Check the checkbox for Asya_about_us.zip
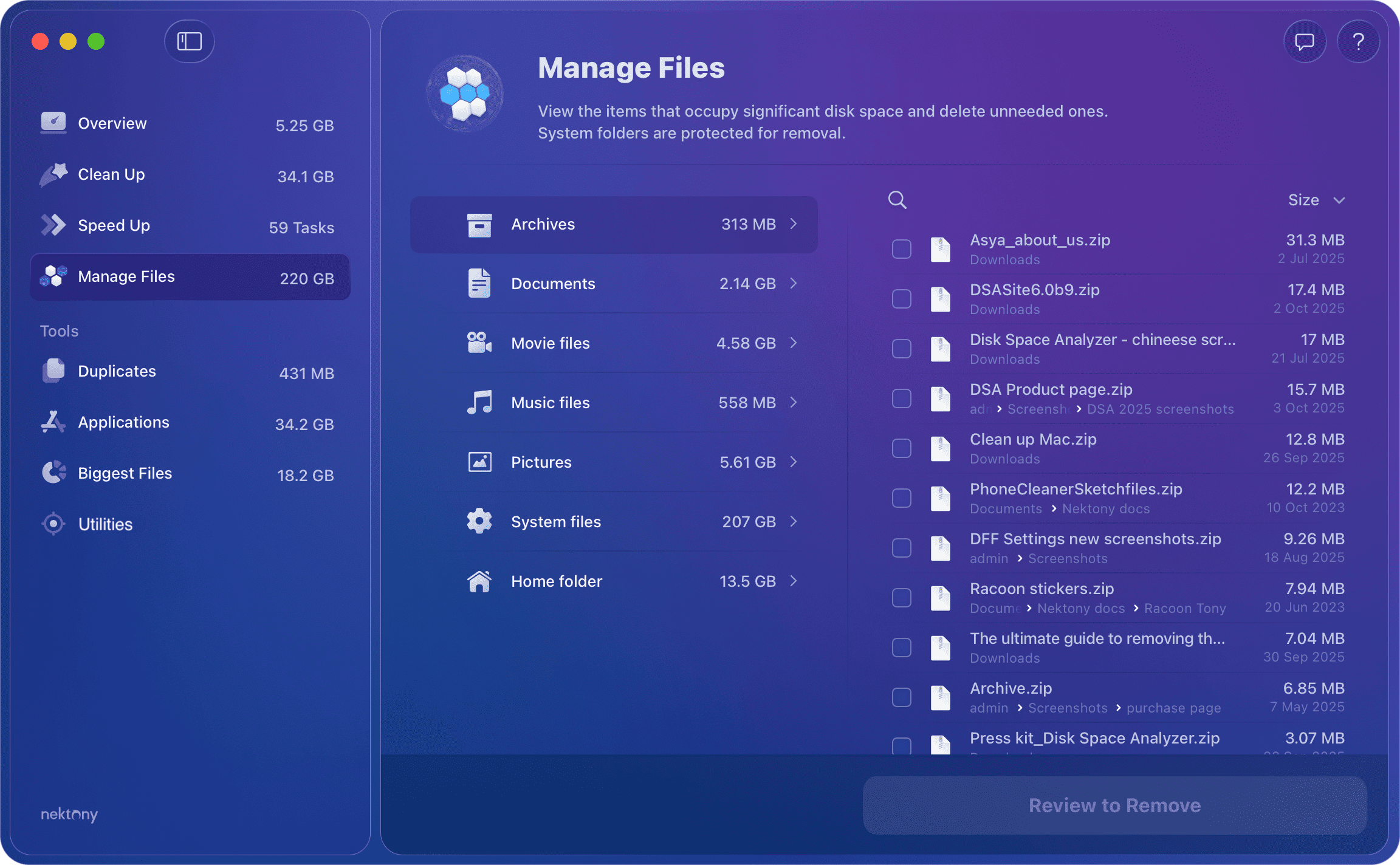 click(x=901, y=248)
